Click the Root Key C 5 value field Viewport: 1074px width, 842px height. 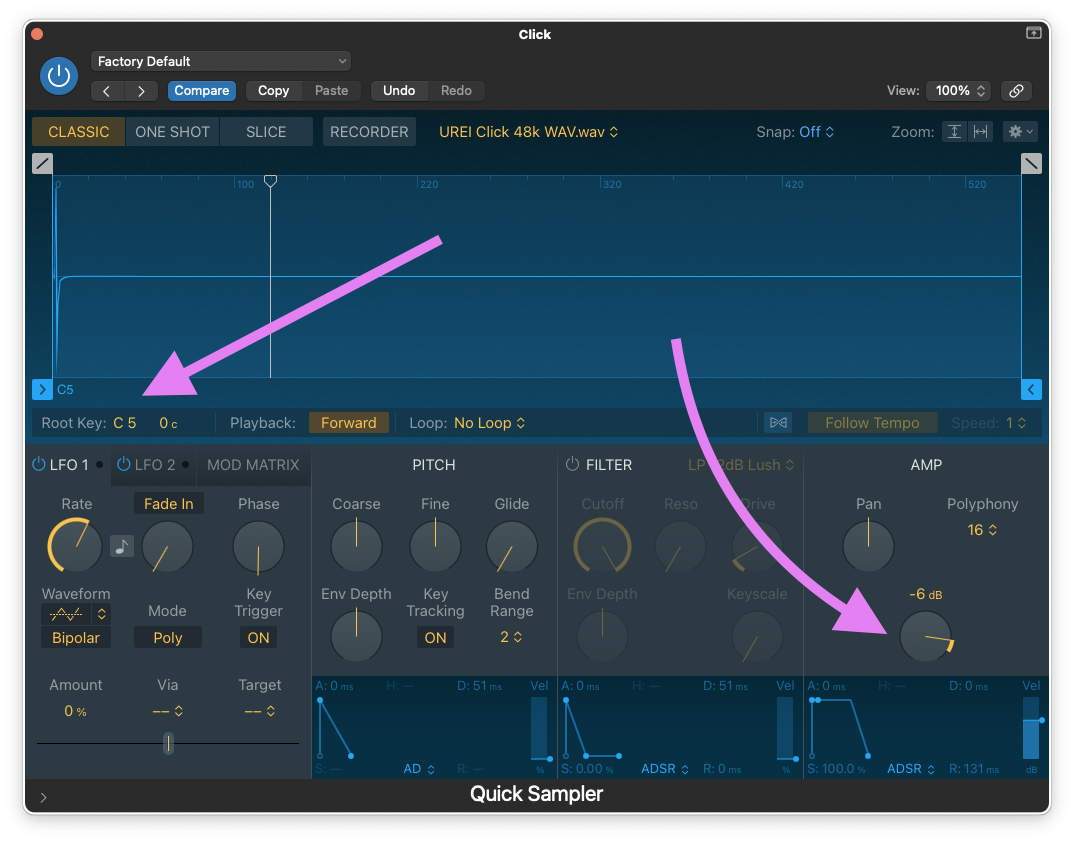pos(125,423)
